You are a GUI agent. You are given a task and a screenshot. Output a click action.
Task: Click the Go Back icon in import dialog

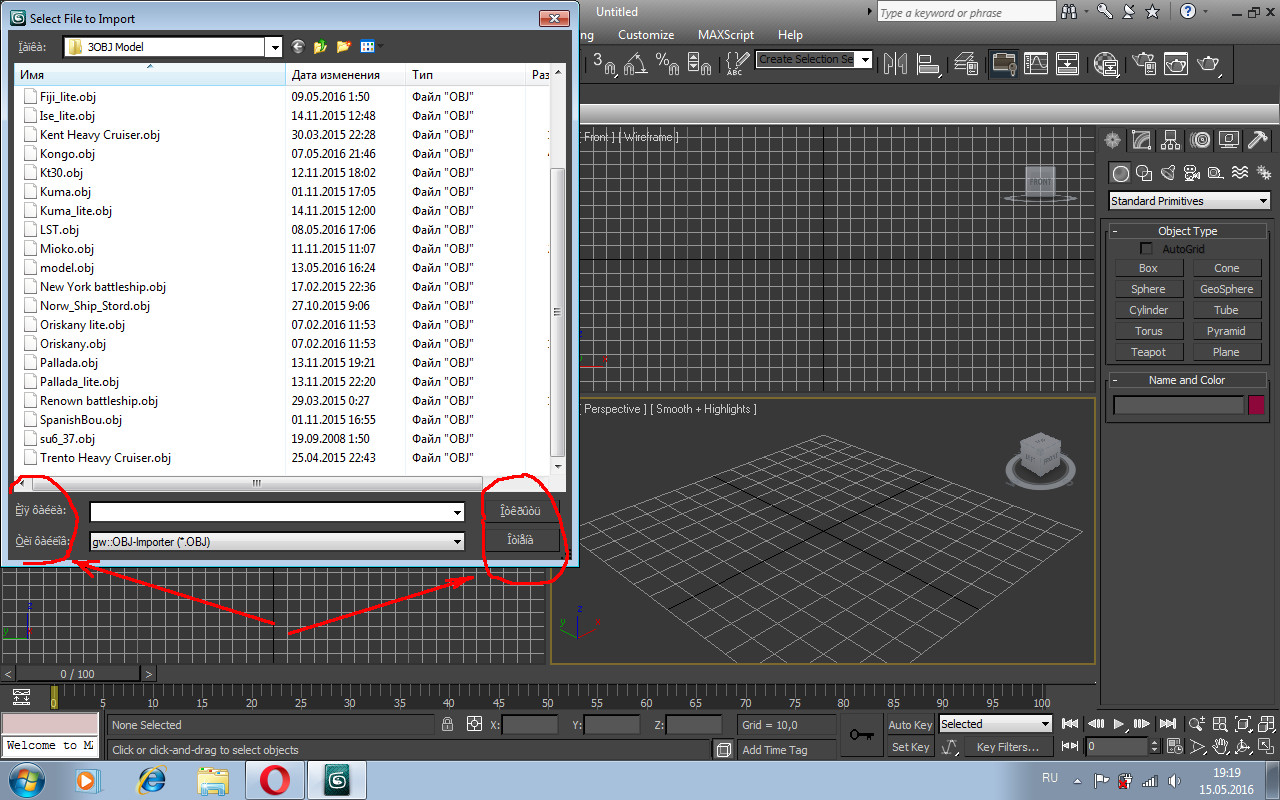pyautogui.click(x=298, y=47)
